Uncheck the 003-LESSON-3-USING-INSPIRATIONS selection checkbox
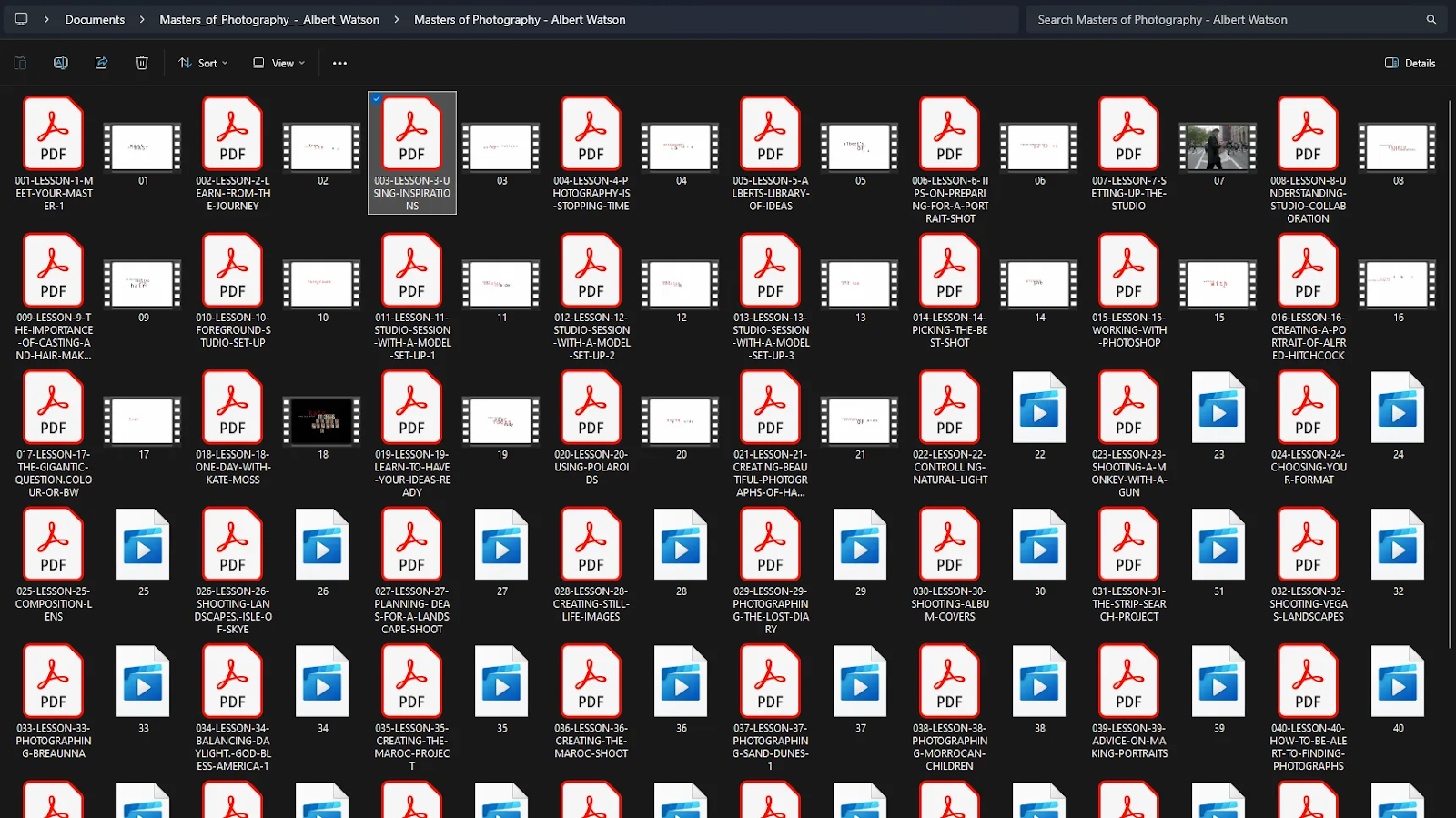 coord(377,99)
